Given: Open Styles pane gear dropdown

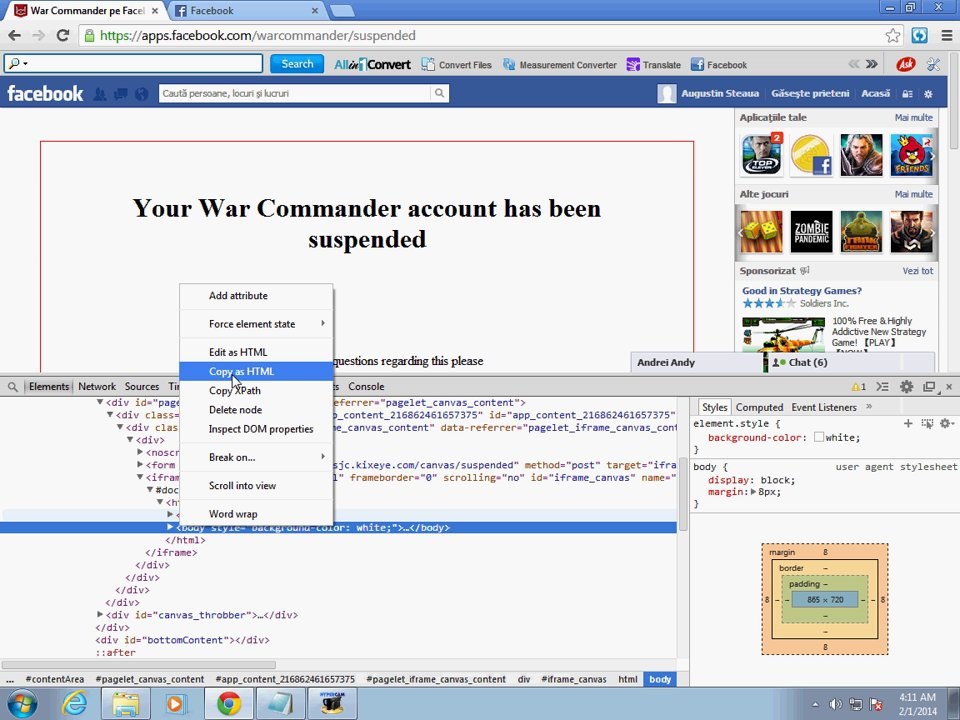Looking at the screenshot, I should [x=947, y=423].
